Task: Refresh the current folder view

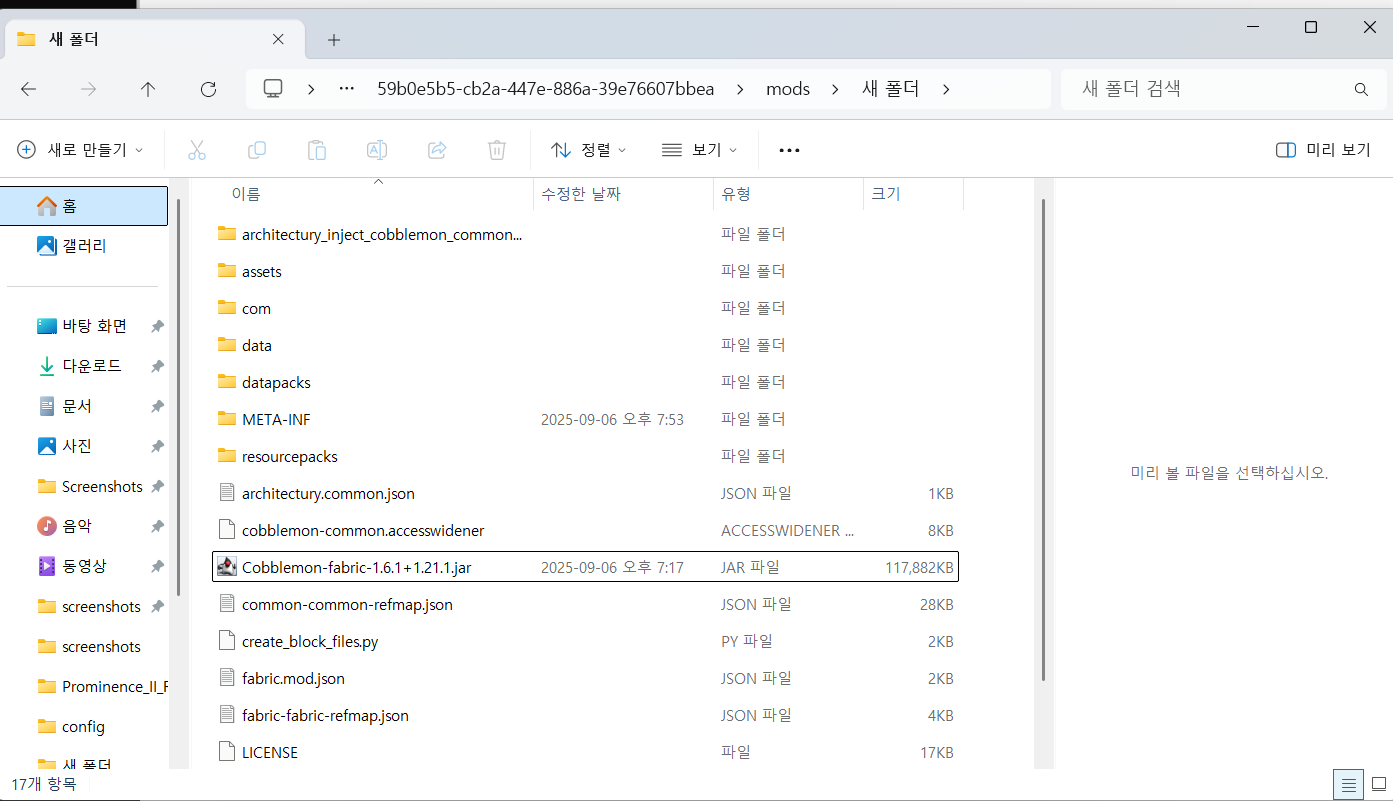Action: pyautogui.click(x=208, y=89)
